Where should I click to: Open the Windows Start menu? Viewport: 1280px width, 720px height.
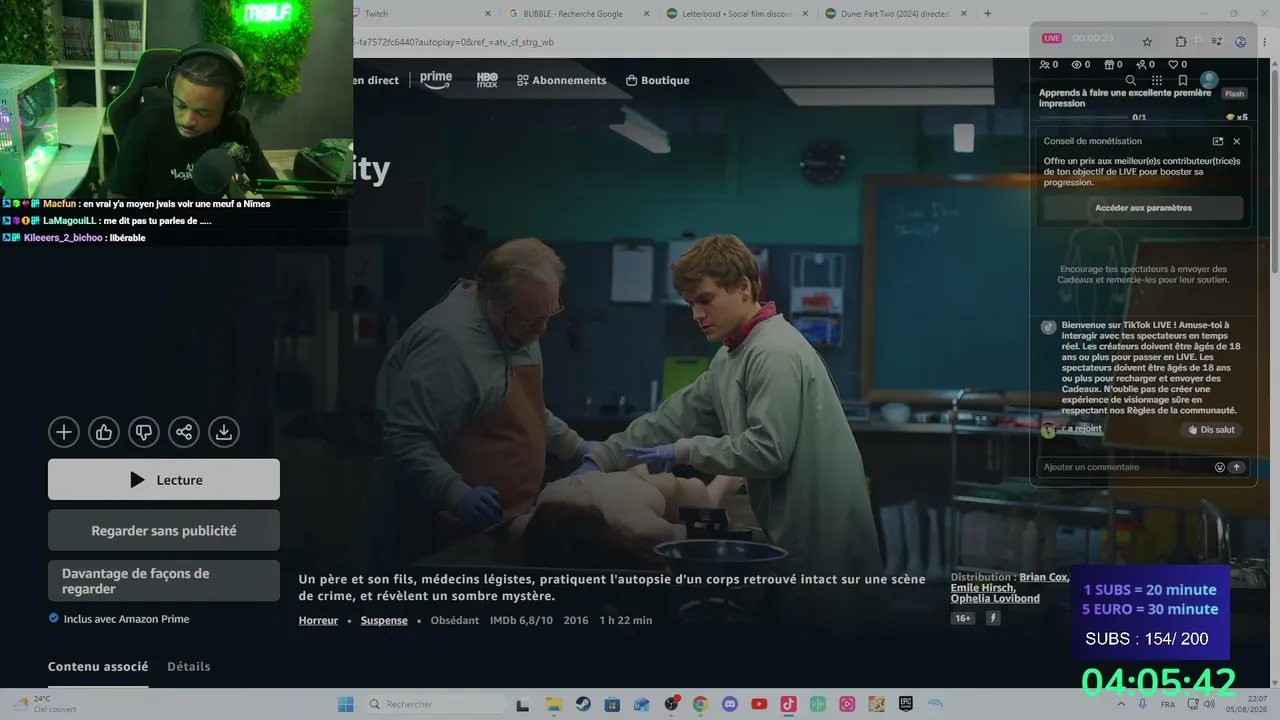pyautogui.click(x=346, y=704)
